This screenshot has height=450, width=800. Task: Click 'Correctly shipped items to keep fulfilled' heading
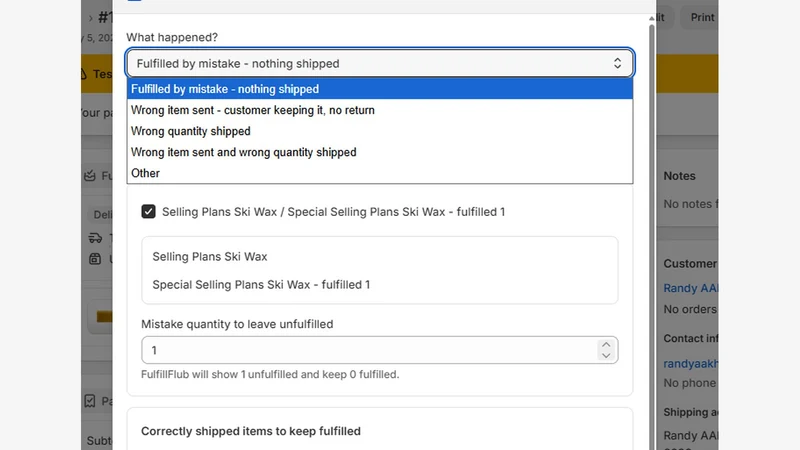coord(251,431)
